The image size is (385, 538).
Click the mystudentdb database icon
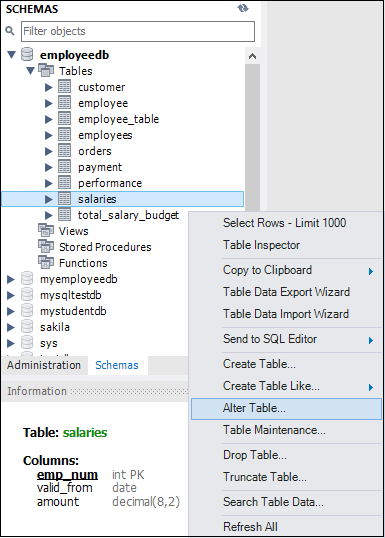pyautogui.click(x=27, y=310)
